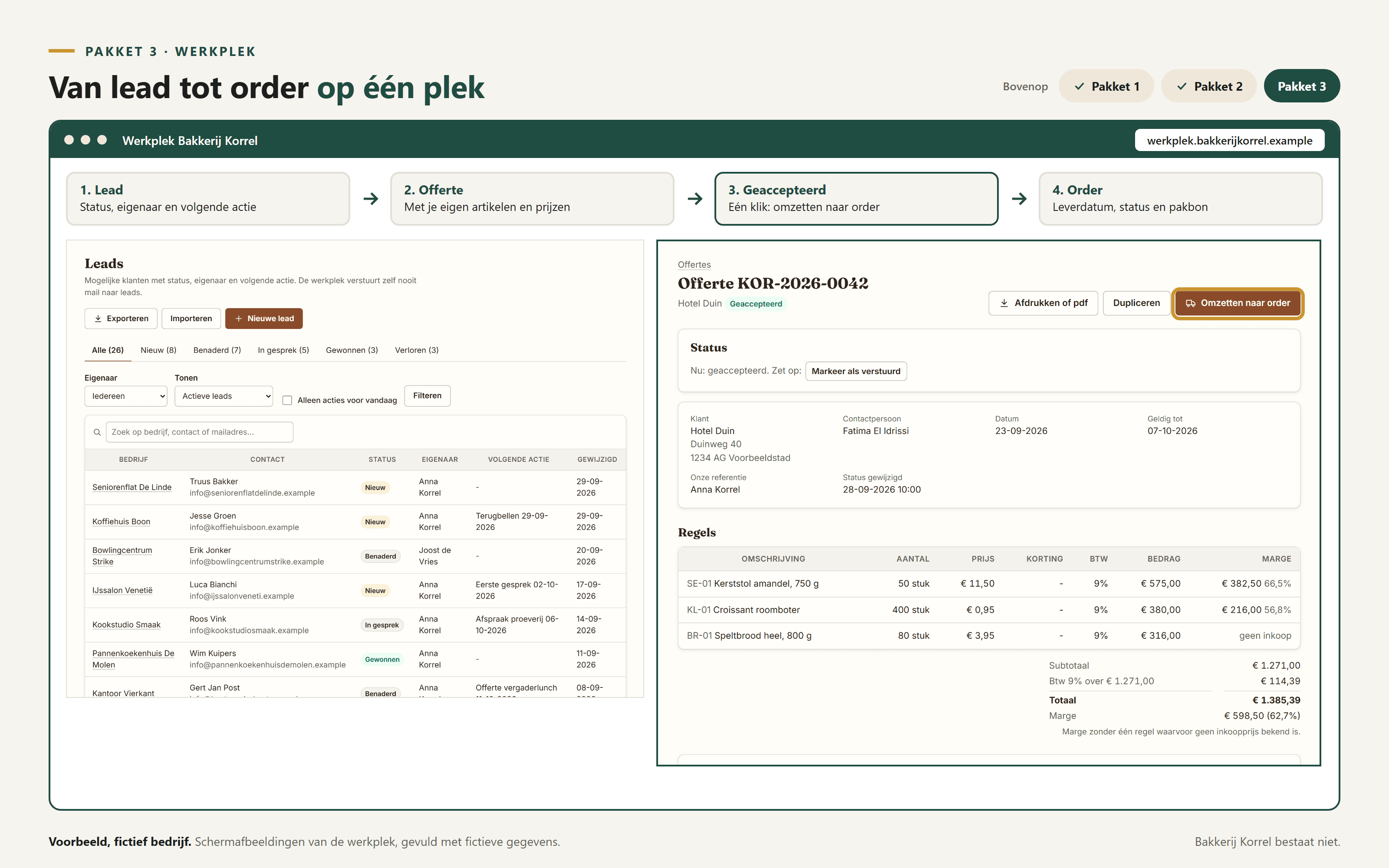Open the Pannenkoekenhuis De Molen lead
1389x868 pixels.
point(133,660)
